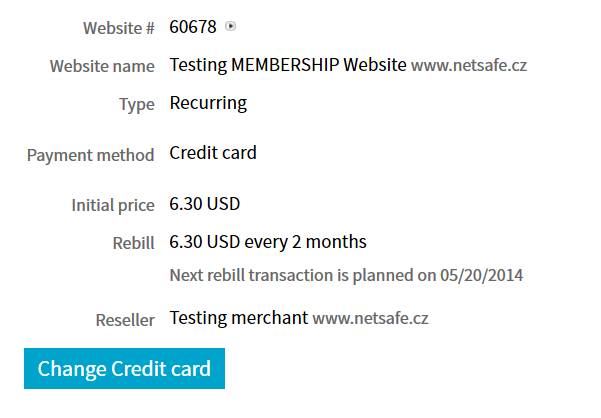This screenshot has height=418, width=601.
Task: Click the next rebill date 05/20/2014 note
Action: click(346, 275)
